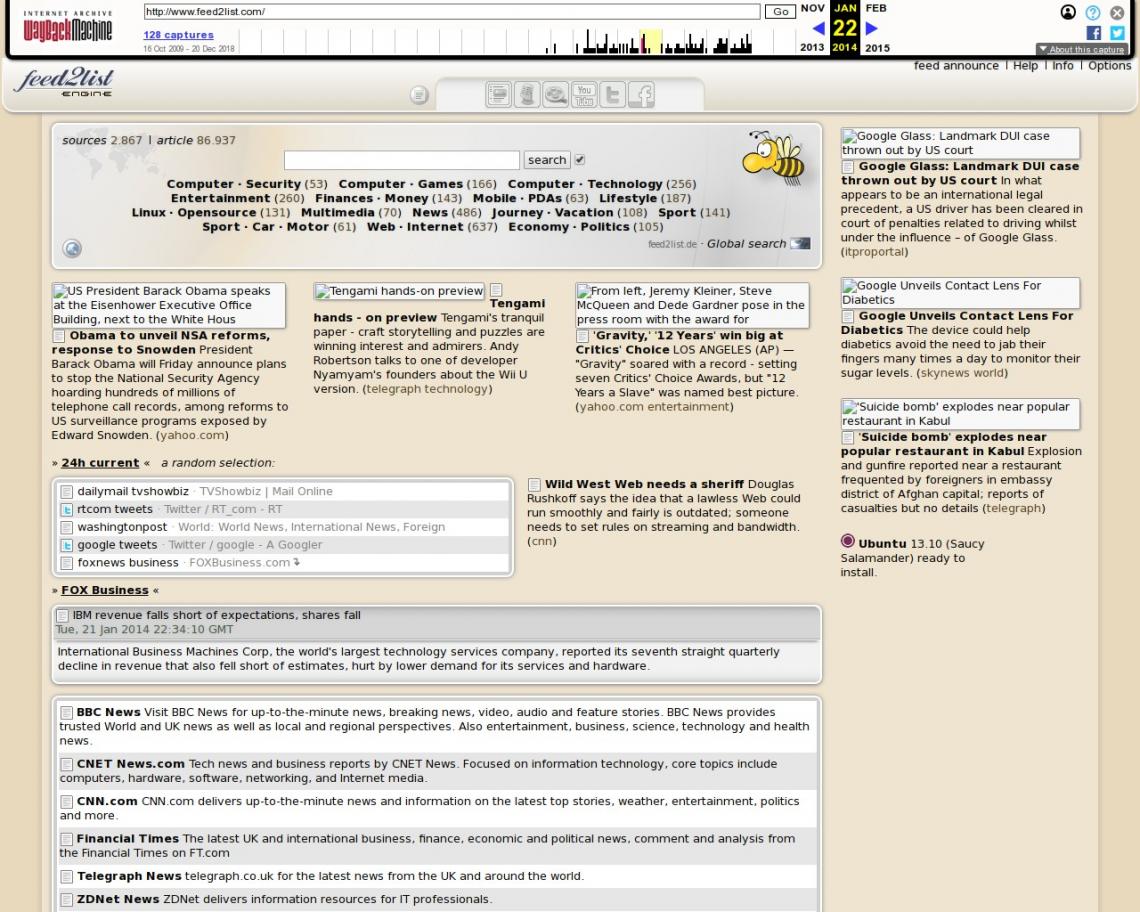Open the Options menu link
1140x912 pixels.
tap(1109, 65)
